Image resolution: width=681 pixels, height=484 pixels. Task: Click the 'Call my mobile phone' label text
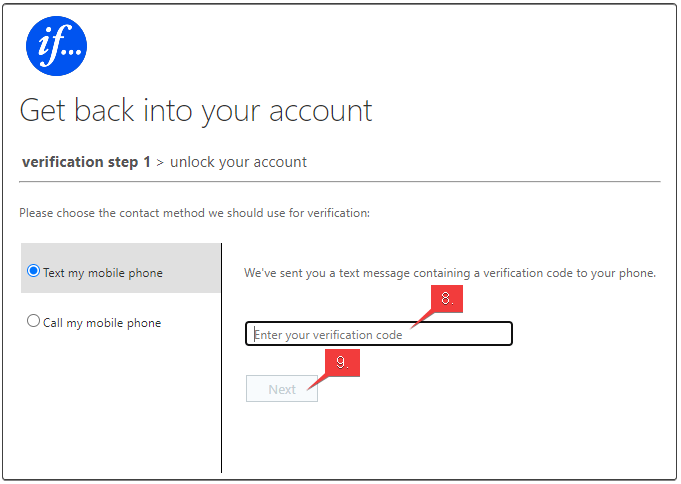click(x=102, y=323)
